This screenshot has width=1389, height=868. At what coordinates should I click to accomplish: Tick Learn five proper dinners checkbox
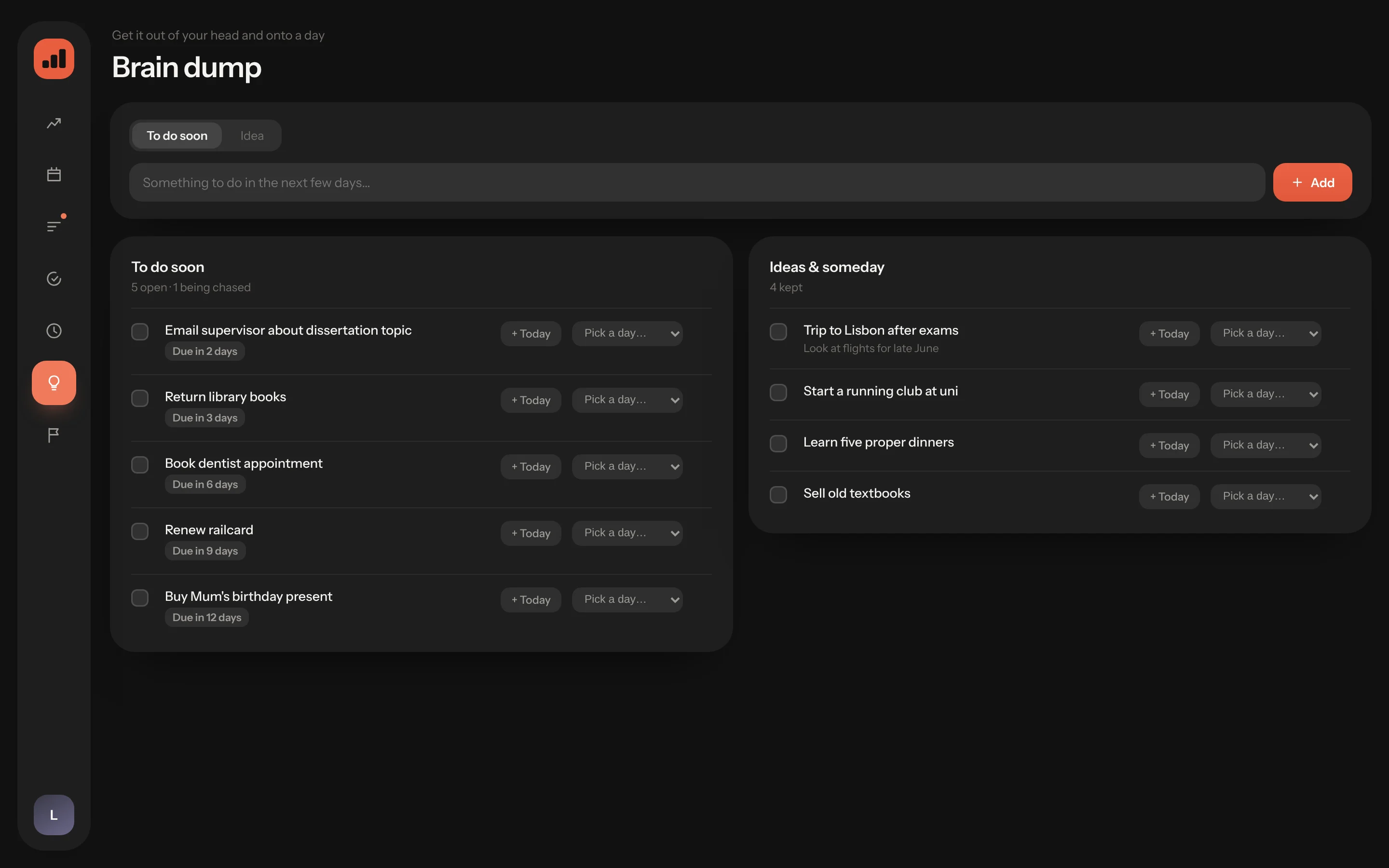(778, 444)
